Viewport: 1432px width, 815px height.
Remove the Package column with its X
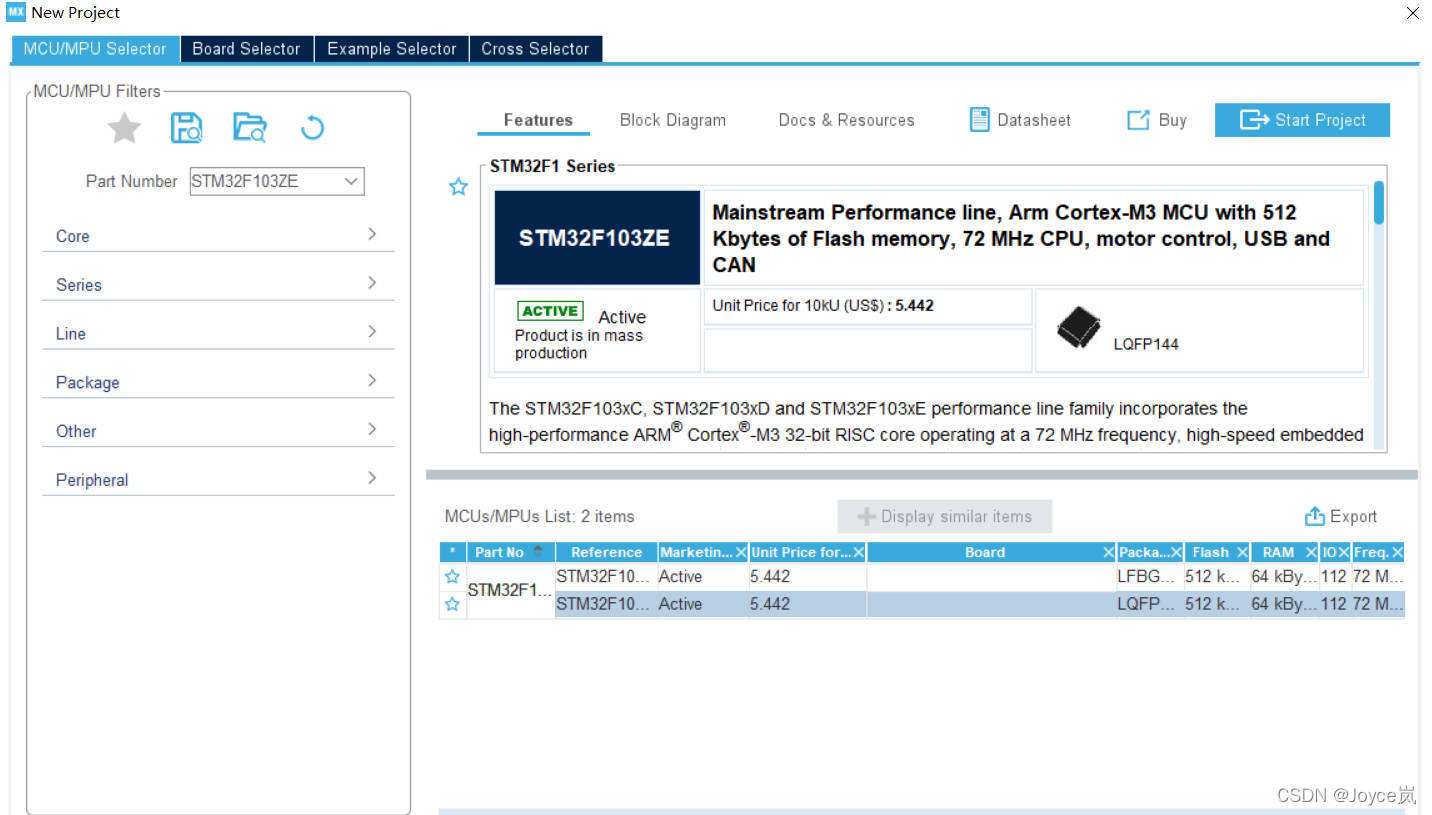[1176, 552]
